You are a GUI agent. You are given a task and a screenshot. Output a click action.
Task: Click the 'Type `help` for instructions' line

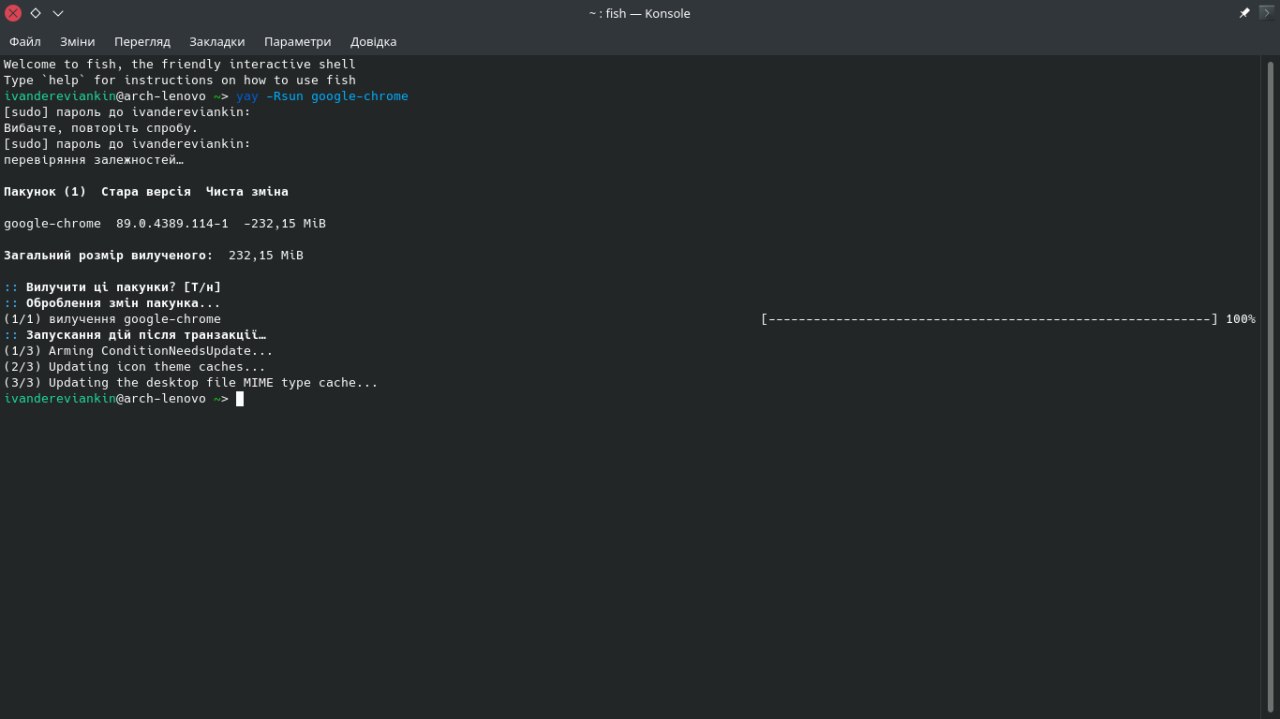coord(180,80)
